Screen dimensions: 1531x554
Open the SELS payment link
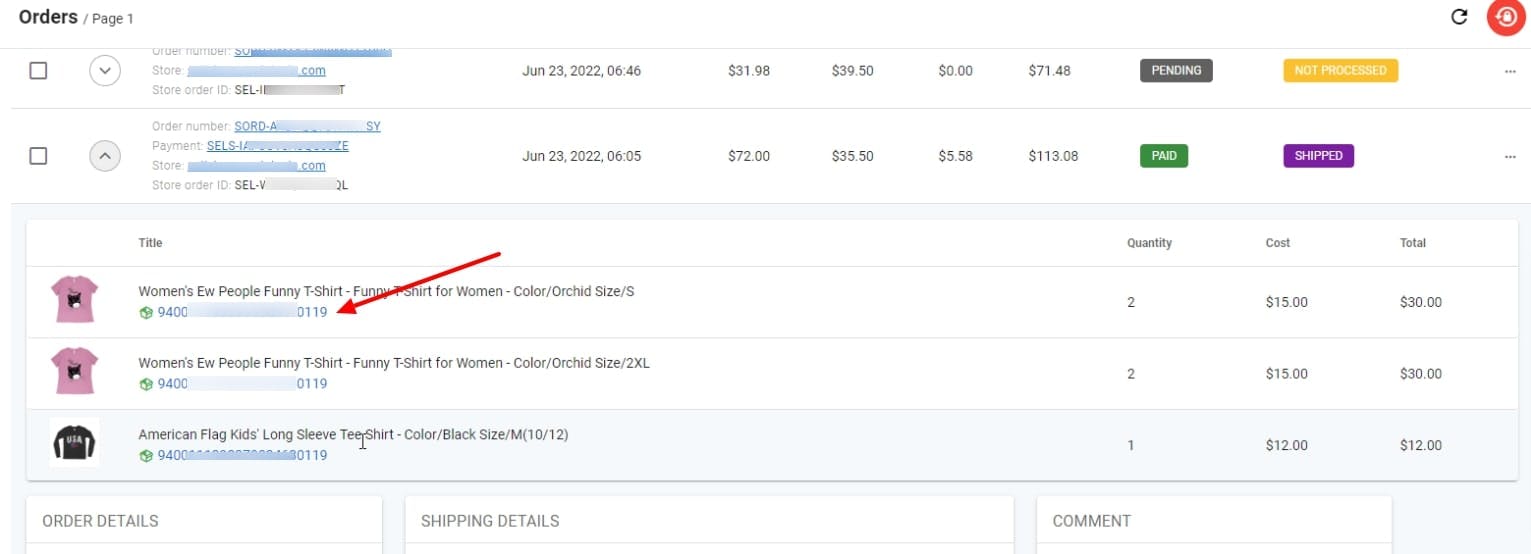pos(277,146)
